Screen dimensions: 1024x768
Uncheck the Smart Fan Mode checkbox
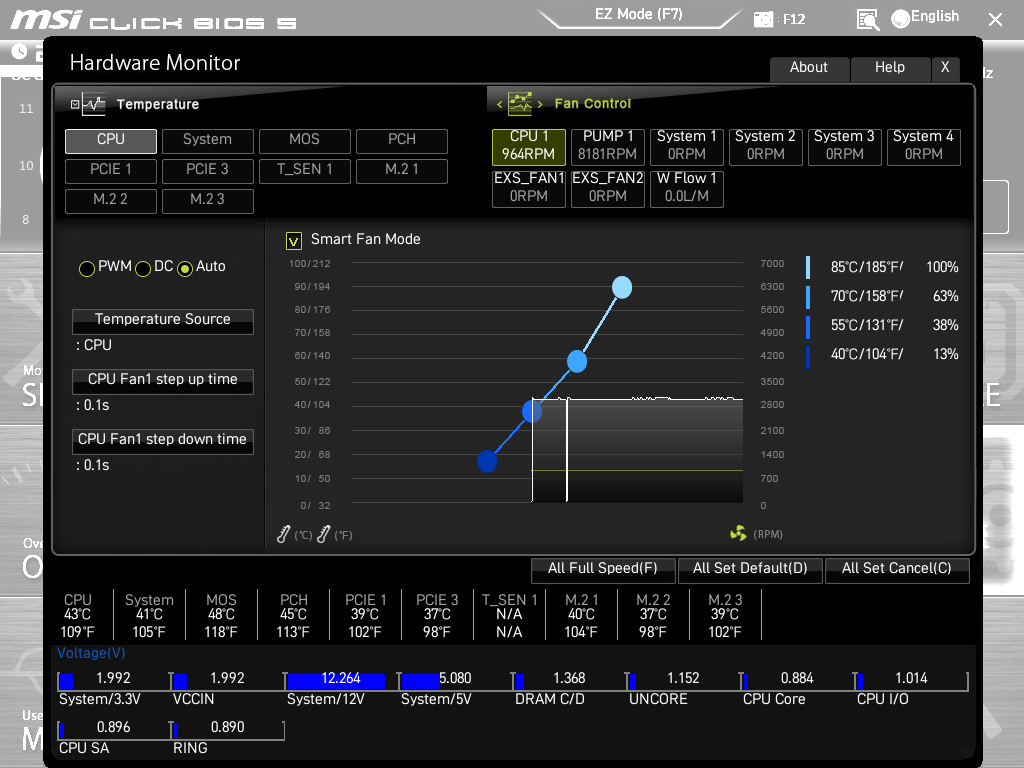(x=294, y=241)
